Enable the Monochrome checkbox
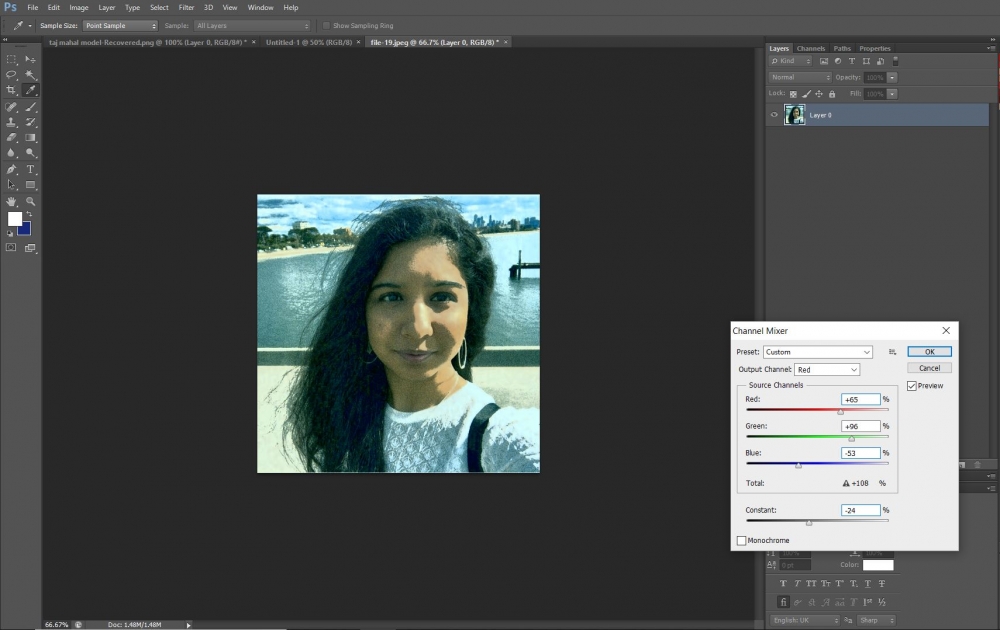Screen dimensions: 1000x630 (742, 541)
